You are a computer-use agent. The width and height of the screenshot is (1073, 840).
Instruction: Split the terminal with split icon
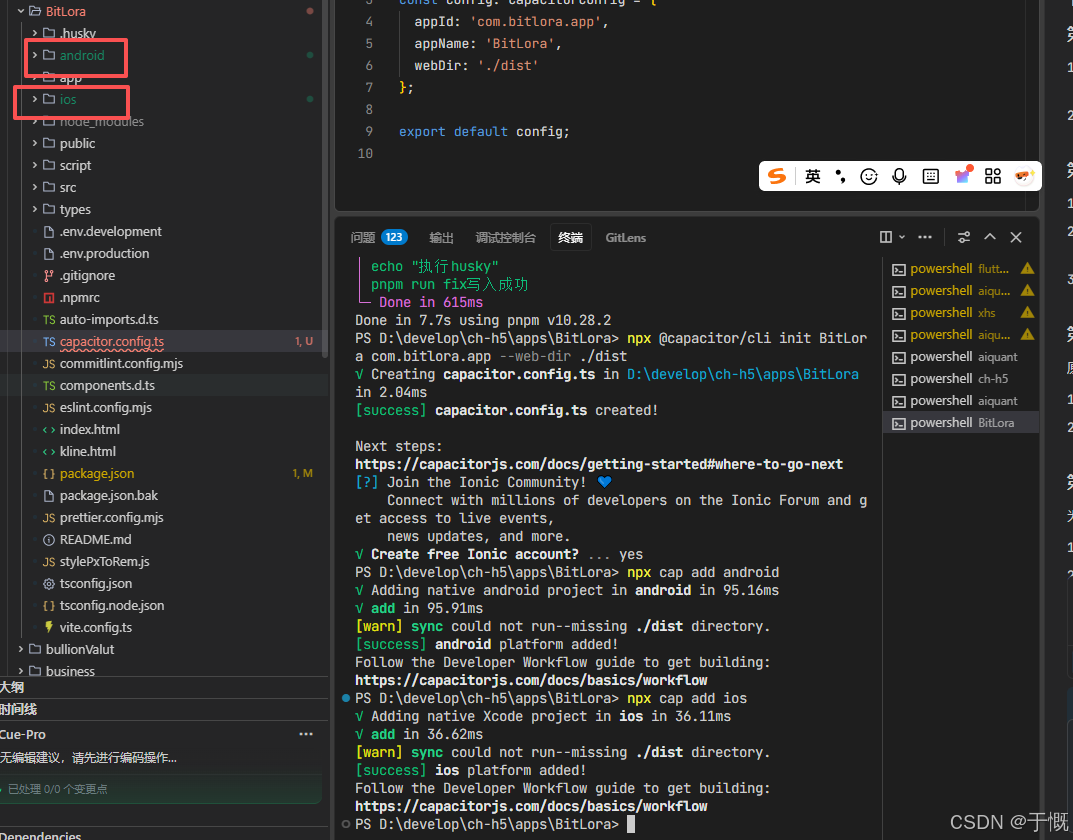pos(885,237)
